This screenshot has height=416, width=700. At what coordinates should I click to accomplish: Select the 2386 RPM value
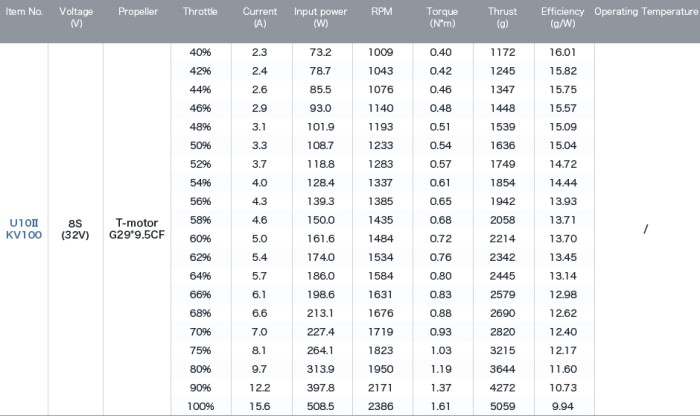tap(381, 406)
